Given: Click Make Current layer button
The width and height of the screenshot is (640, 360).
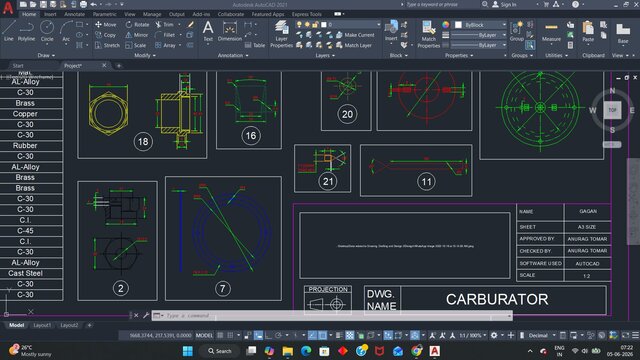Looking at the screenshot, I should [355, 35].
